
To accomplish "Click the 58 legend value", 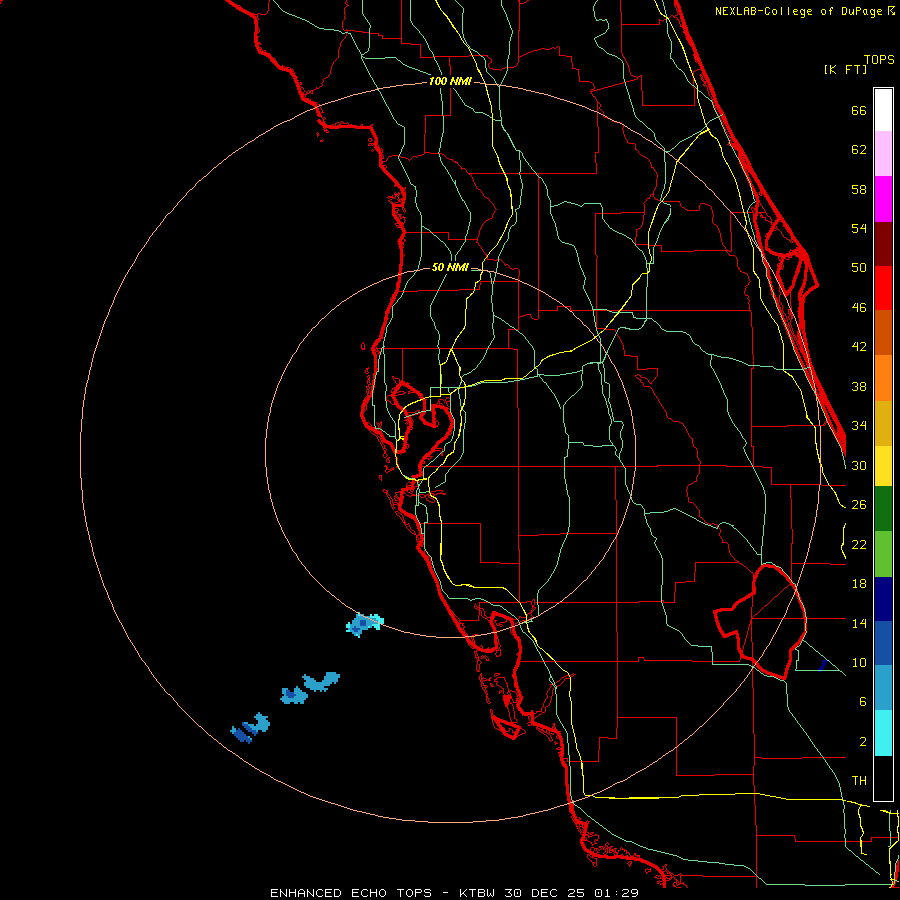I will pyautogui.click(x=859, y=189).
